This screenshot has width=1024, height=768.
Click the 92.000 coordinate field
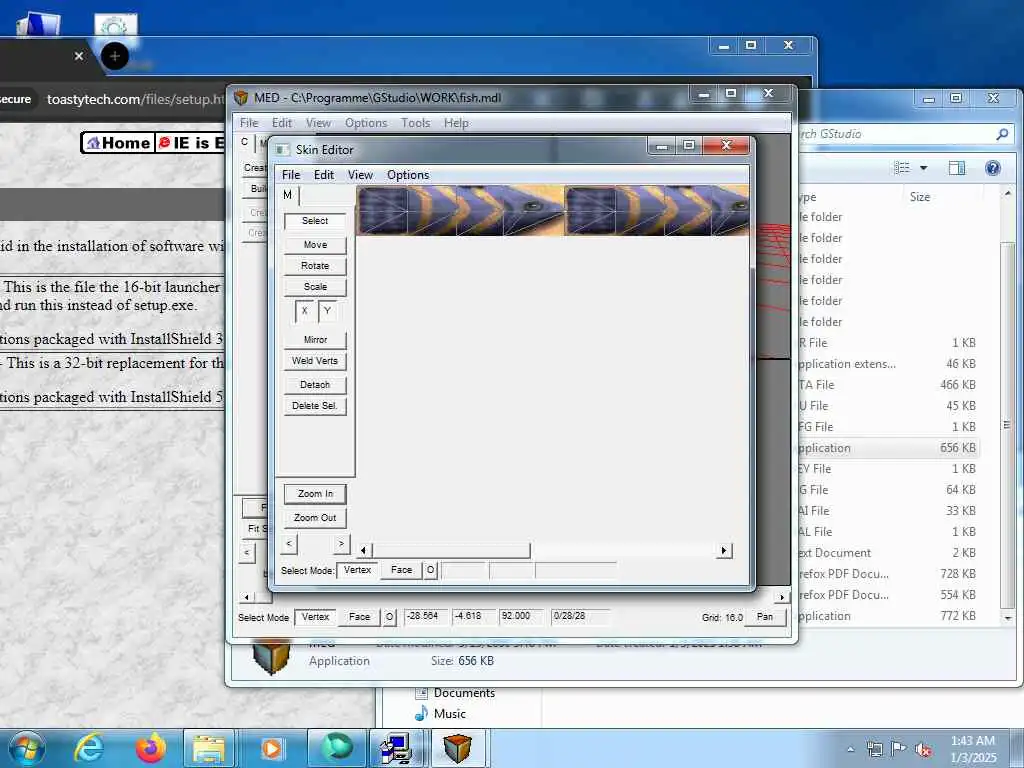click(521, 616)
